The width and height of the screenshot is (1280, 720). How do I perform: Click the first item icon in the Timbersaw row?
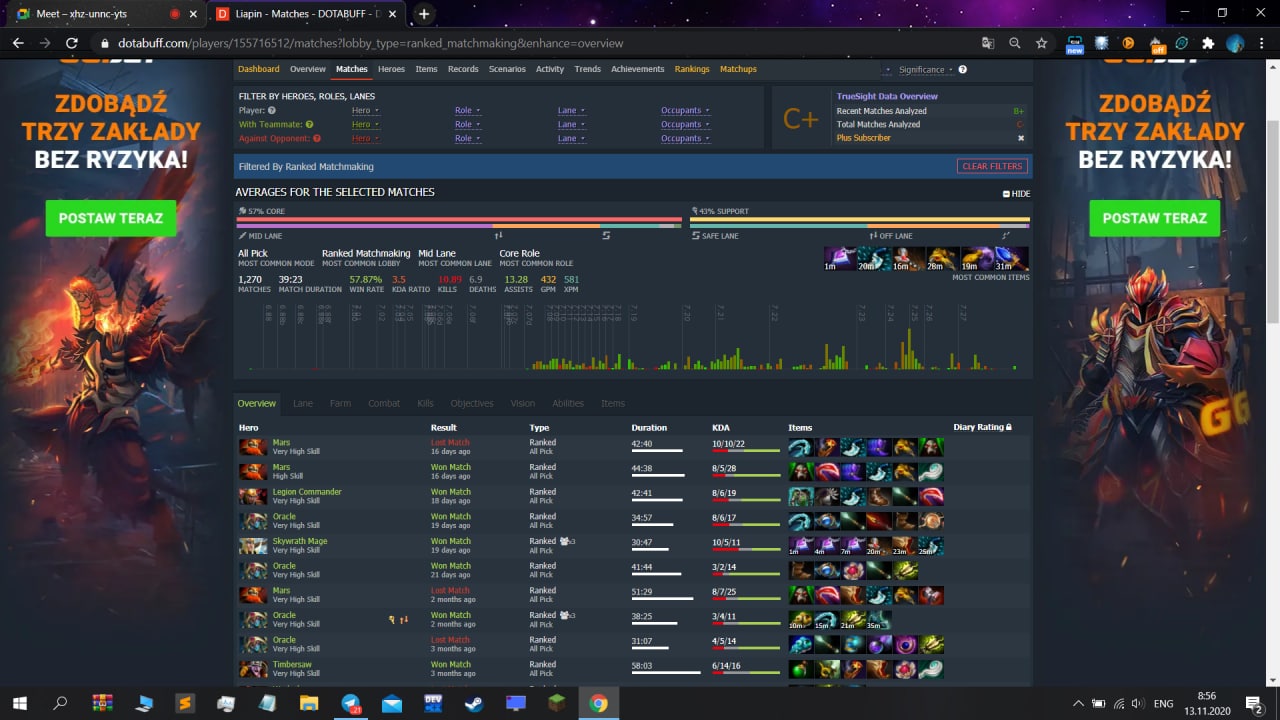800,668
